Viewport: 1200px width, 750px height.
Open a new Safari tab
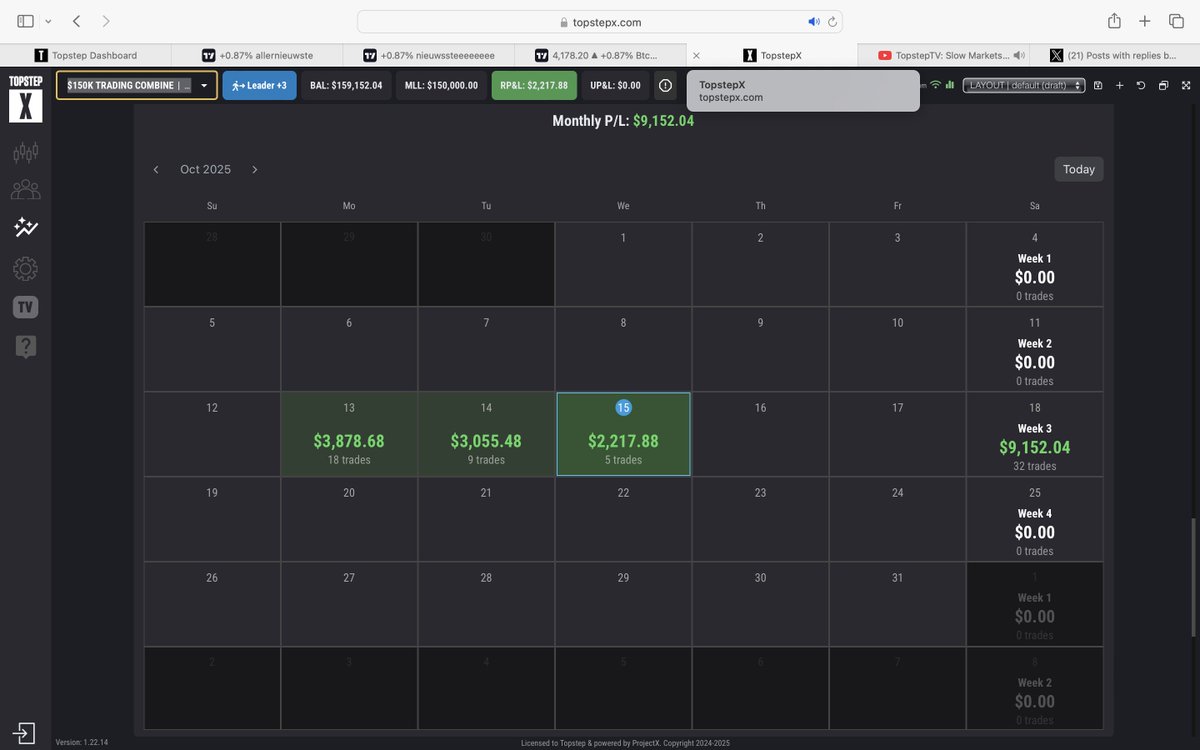(x=1145, y=21)
